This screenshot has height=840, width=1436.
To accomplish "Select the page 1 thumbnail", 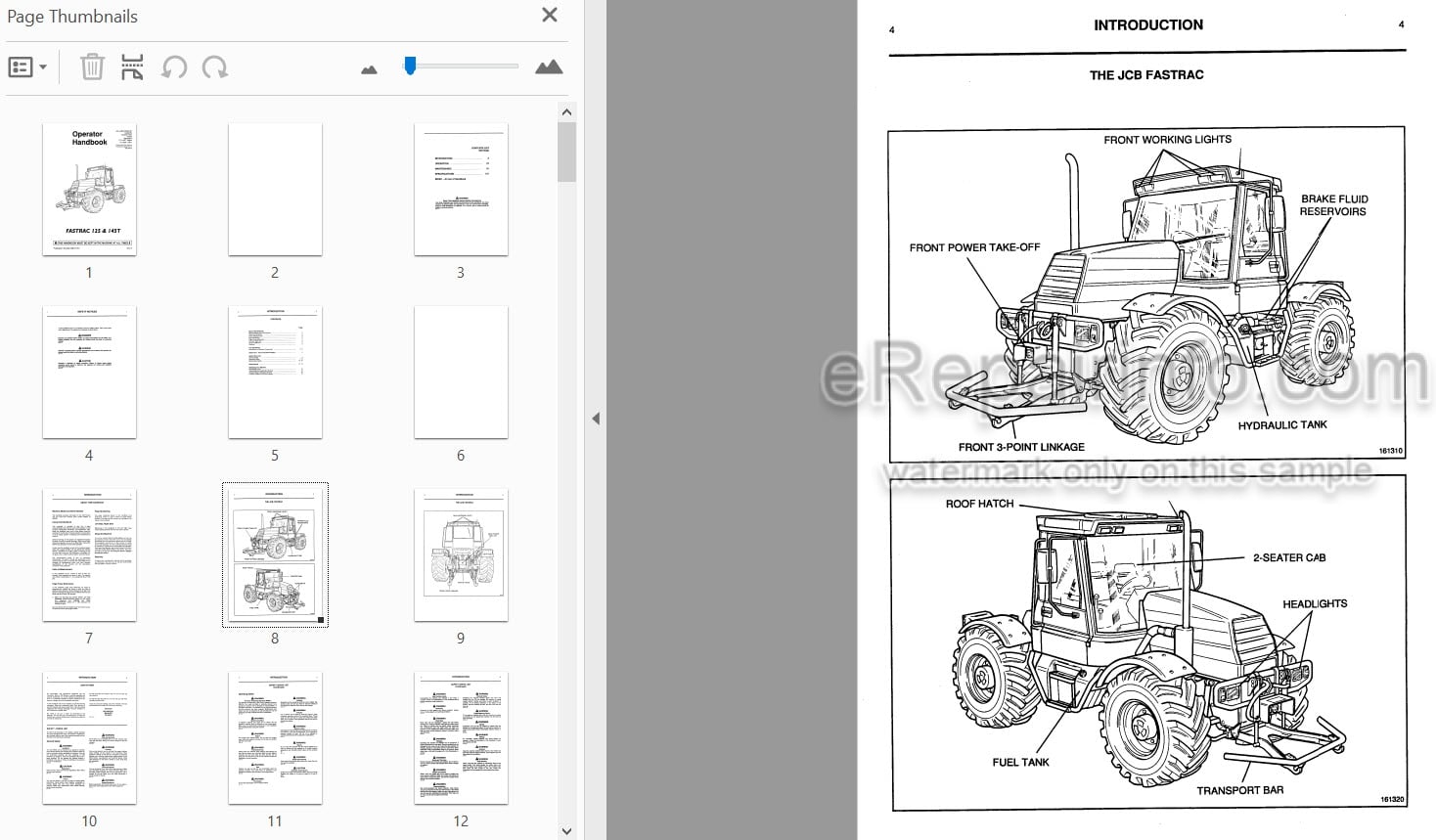I will coord(89,190).
